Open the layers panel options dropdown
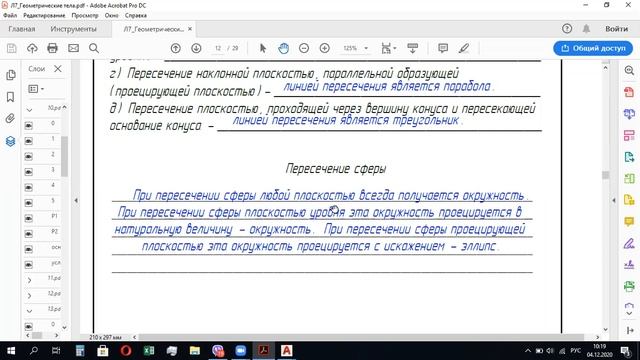Viewport: 640px width, 360px height. tap(36, 89)
